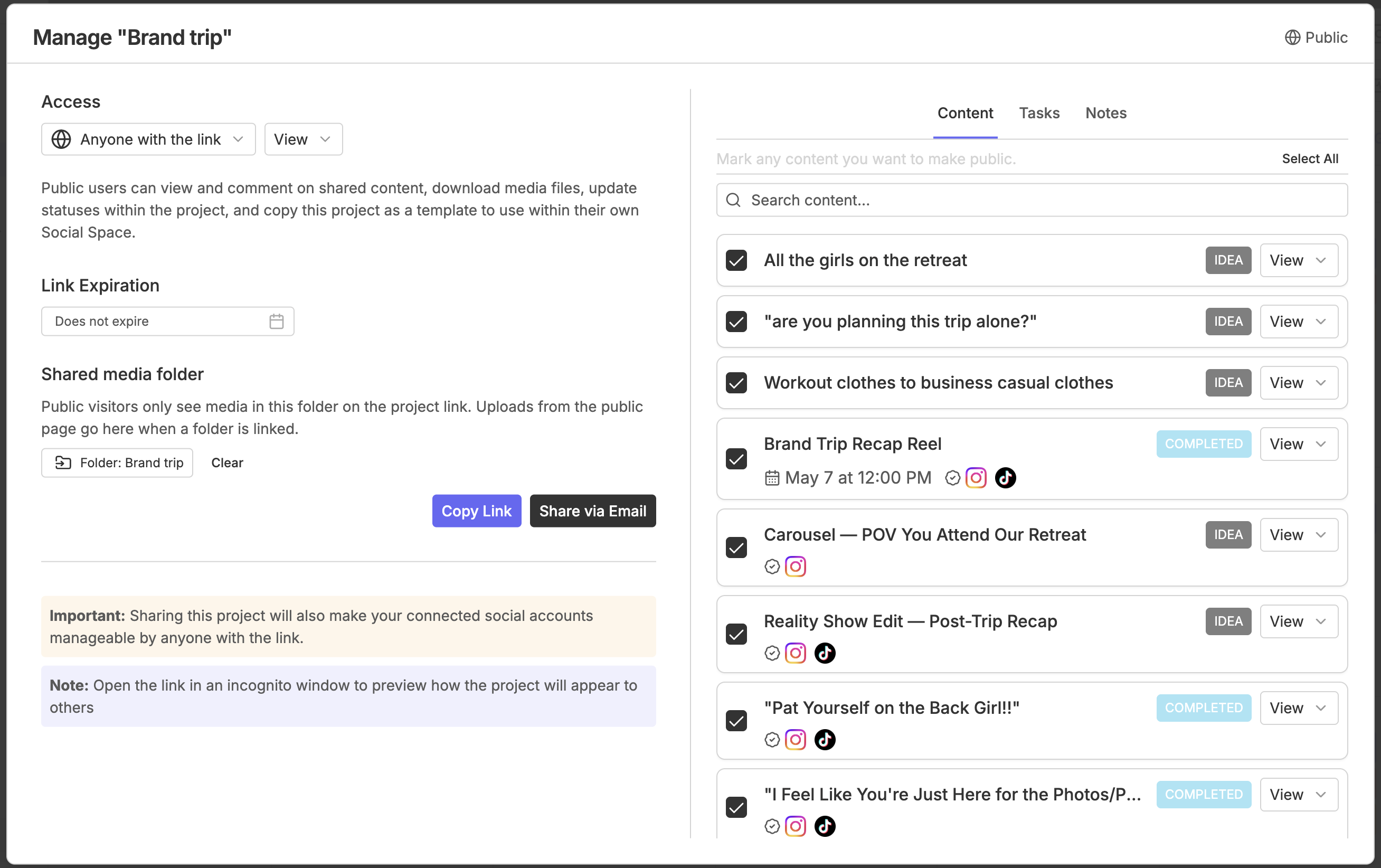The image size is (1381, 868).
Task: Click calendar icon next to May 7 date
Action: (772, 478)
